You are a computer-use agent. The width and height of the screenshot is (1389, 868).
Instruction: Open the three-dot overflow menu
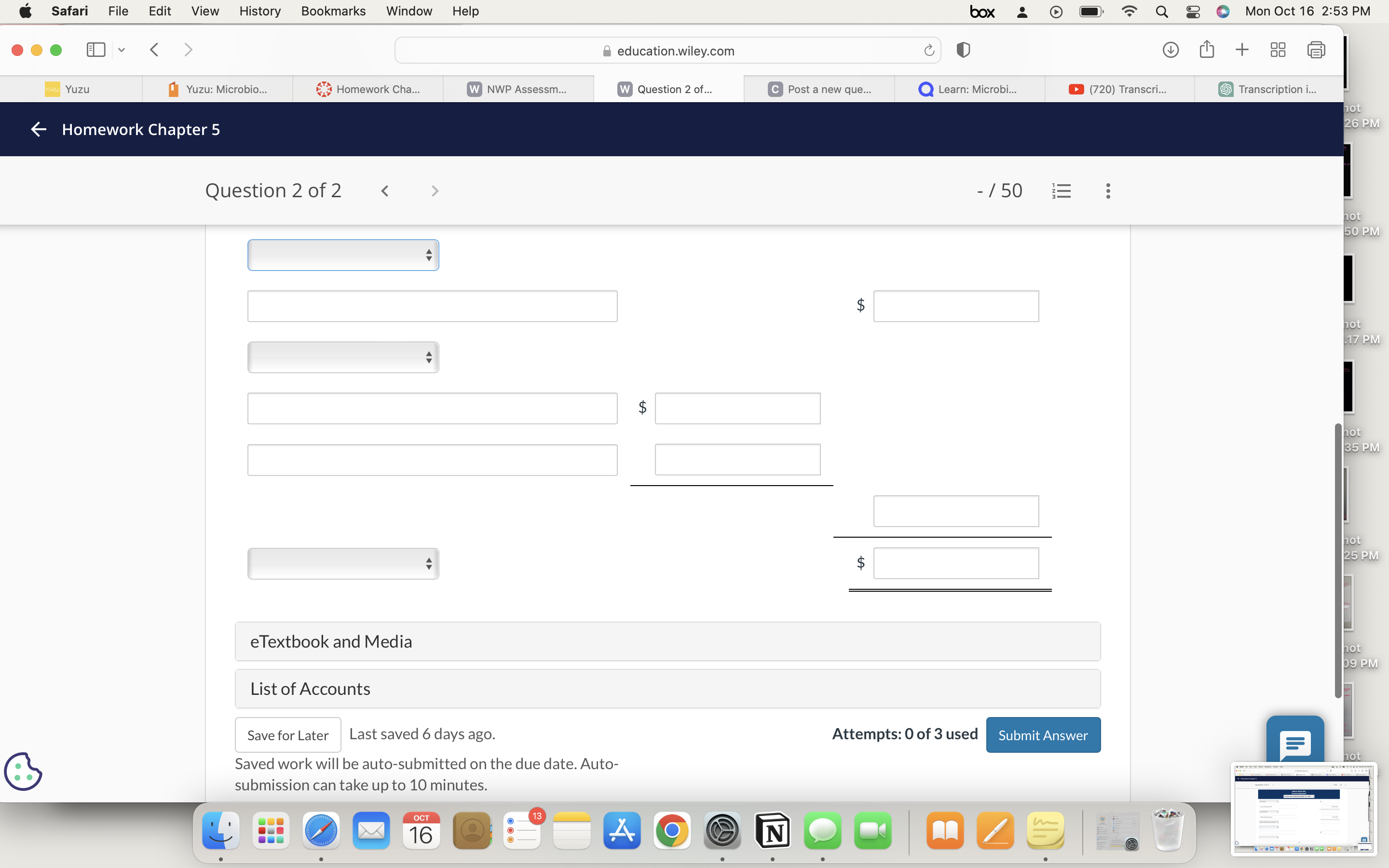(x=1107, y=190)
